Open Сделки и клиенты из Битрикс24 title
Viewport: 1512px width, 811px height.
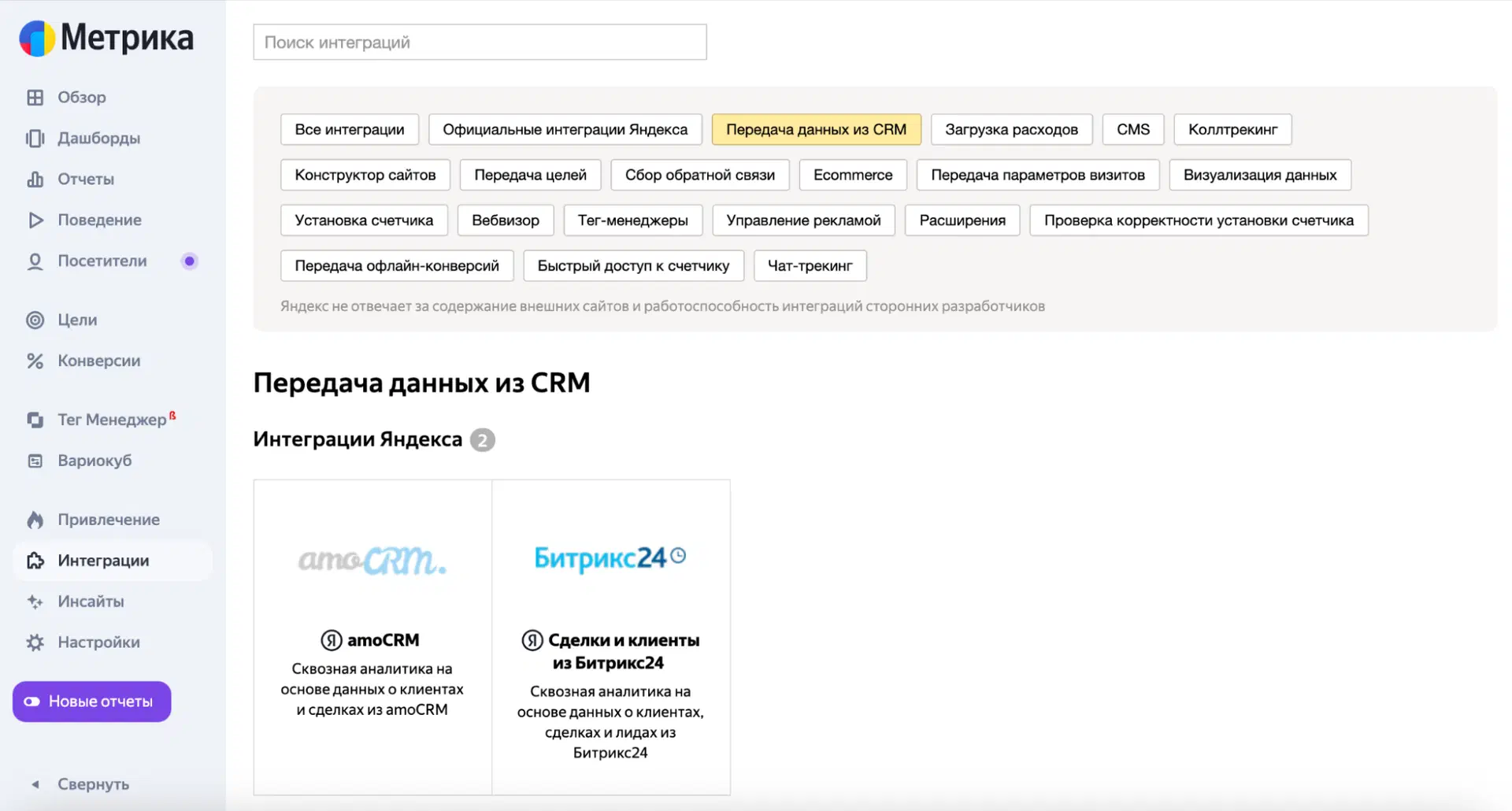coord(624,651)
